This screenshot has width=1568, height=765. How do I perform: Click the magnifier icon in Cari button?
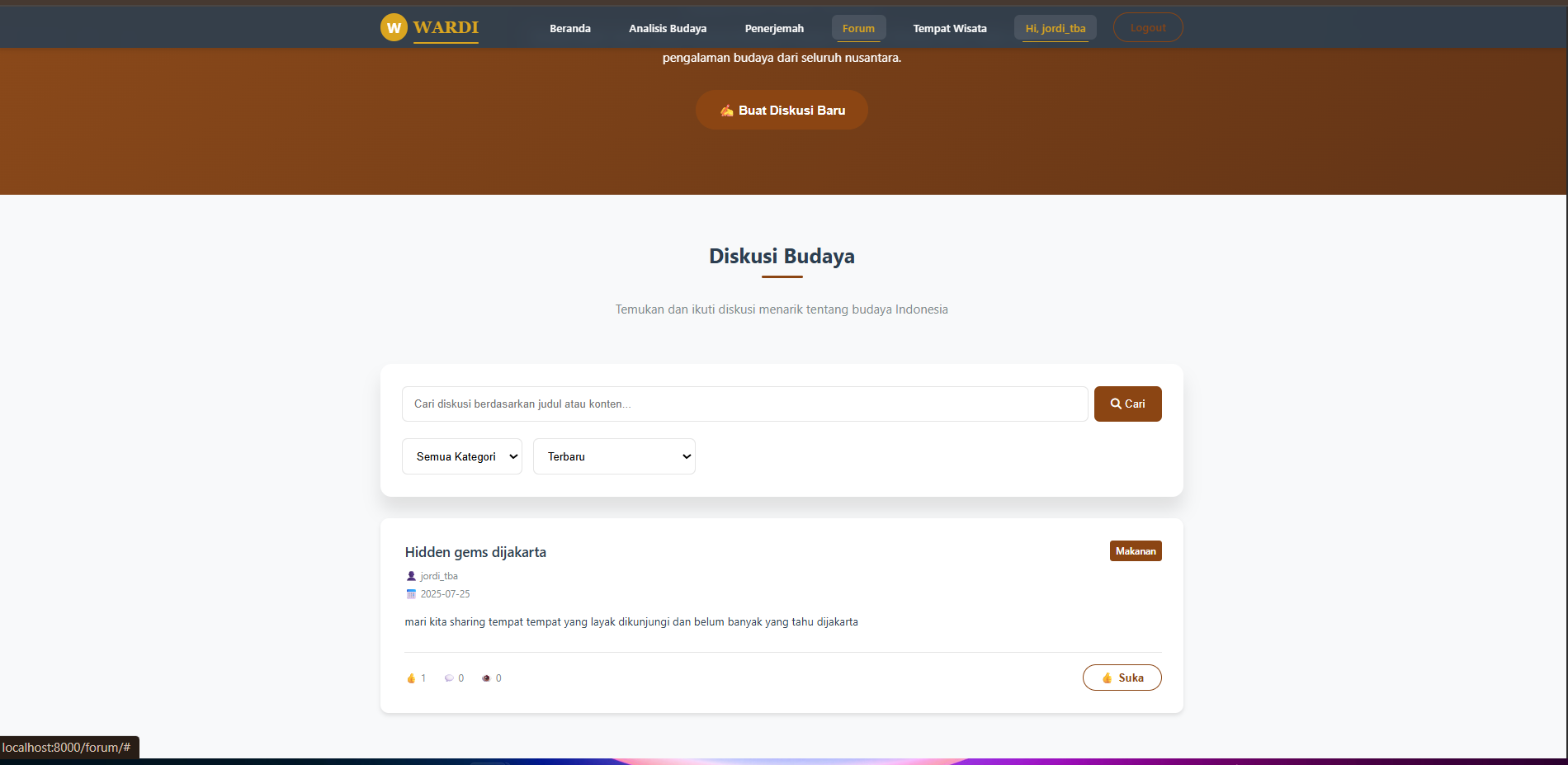click(x=1116, y=404)
